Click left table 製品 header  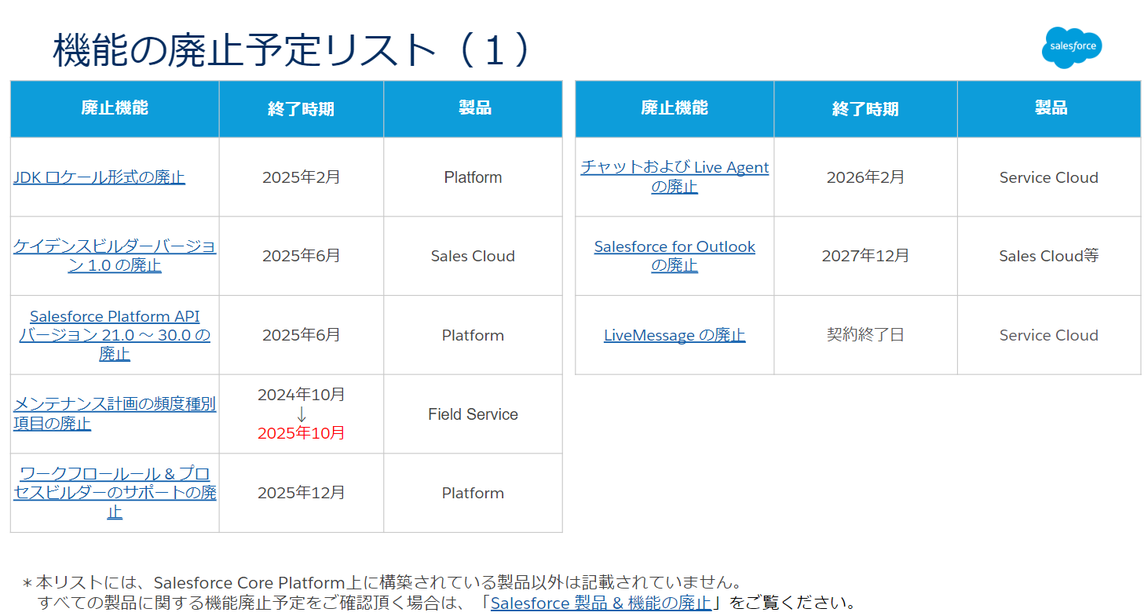pyautogui.click(x=473, y=108)
